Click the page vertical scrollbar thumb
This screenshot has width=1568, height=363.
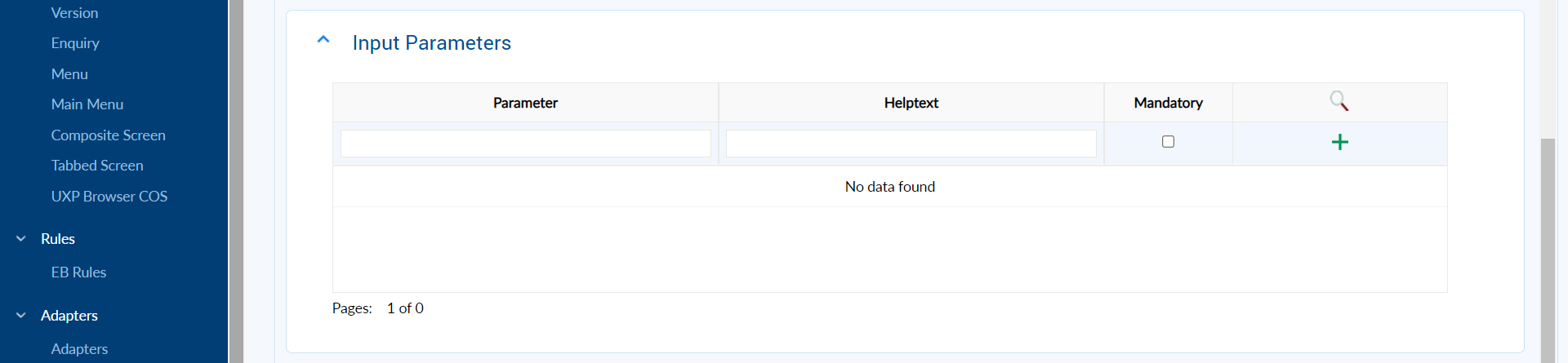[x=1547, y=245]
